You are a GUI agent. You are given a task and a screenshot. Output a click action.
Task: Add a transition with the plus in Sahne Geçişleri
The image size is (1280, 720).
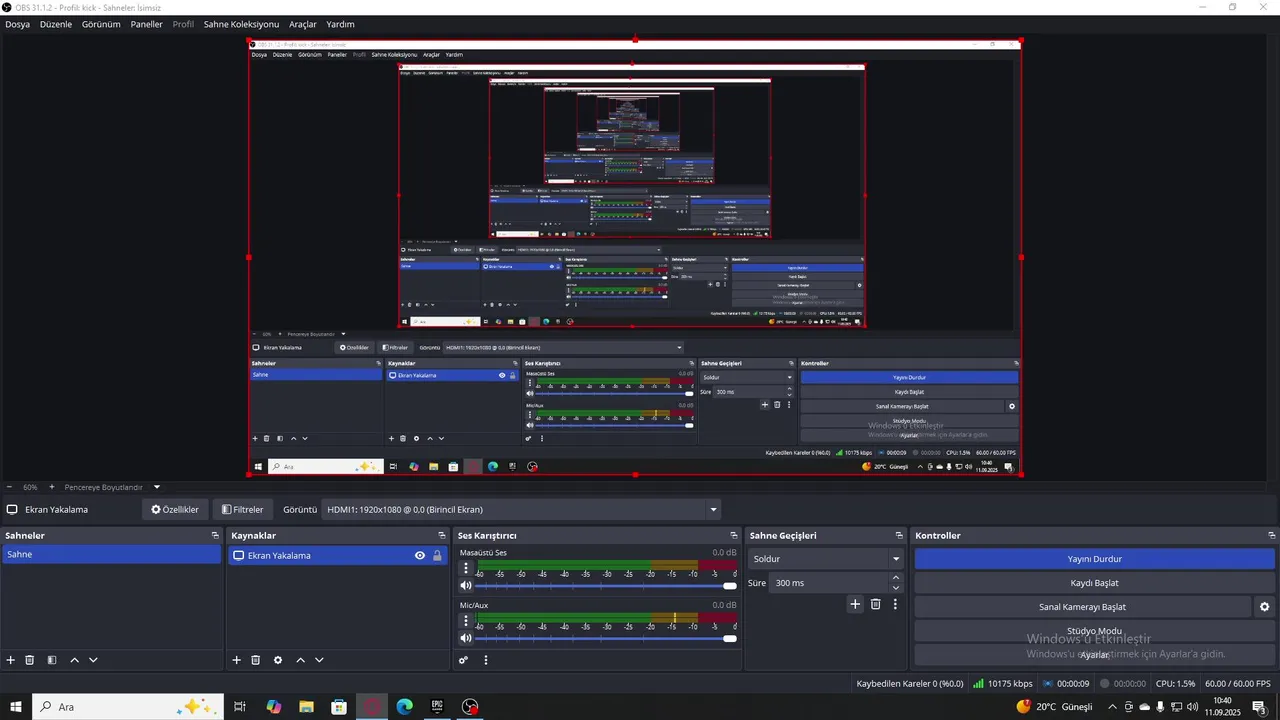[x=855, y=604]
